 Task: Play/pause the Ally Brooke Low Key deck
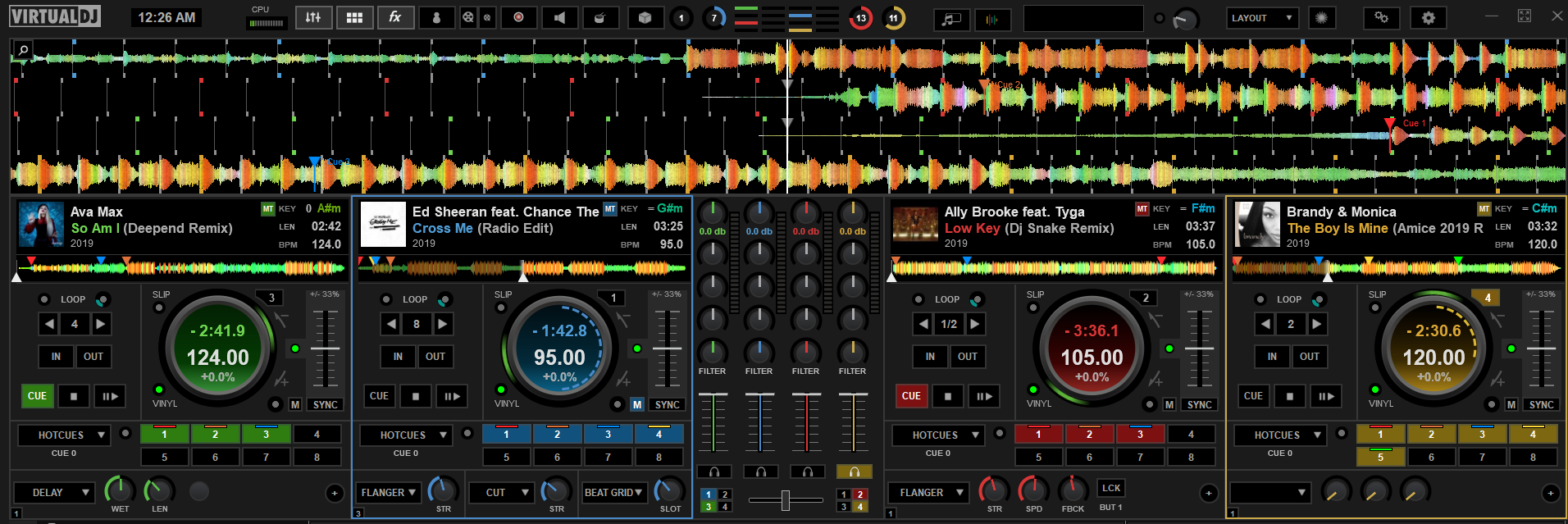click(984, 396)
